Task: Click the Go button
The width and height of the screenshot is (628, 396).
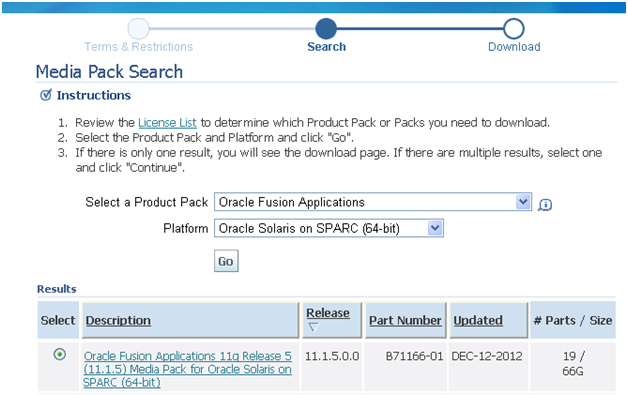Action: click(x=226, y=261)
